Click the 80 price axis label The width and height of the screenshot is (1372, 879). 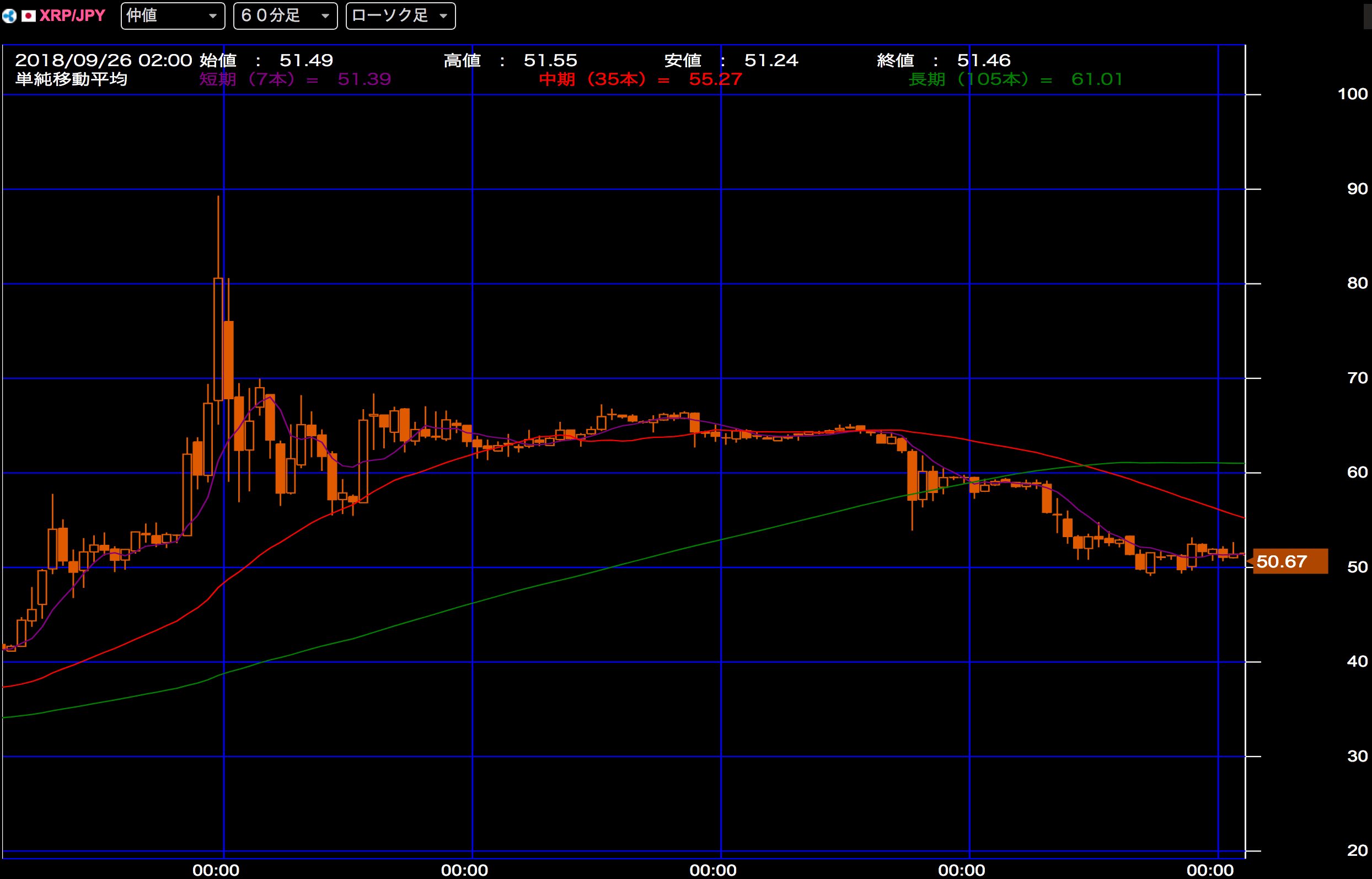point(1357,283)
